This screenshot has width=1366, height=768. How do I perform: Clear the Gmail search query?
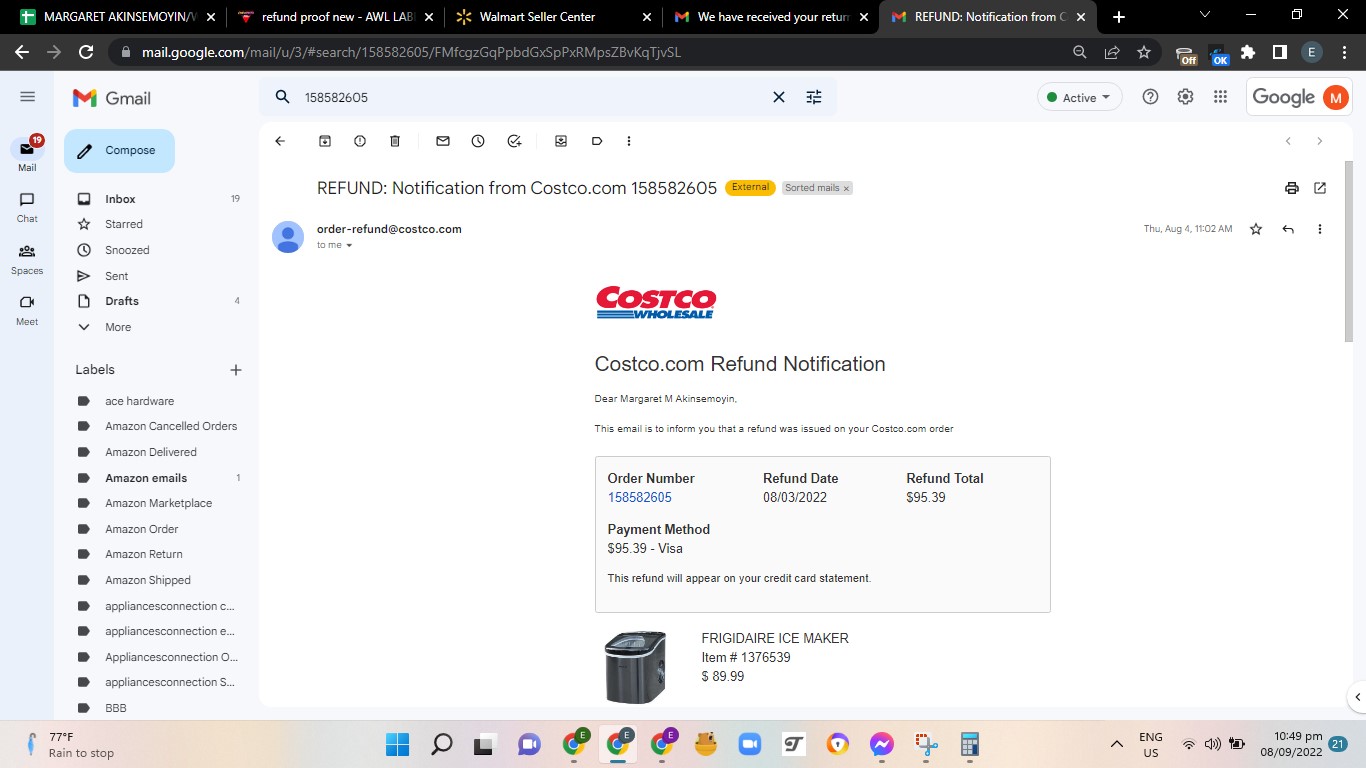coord(779,97)
